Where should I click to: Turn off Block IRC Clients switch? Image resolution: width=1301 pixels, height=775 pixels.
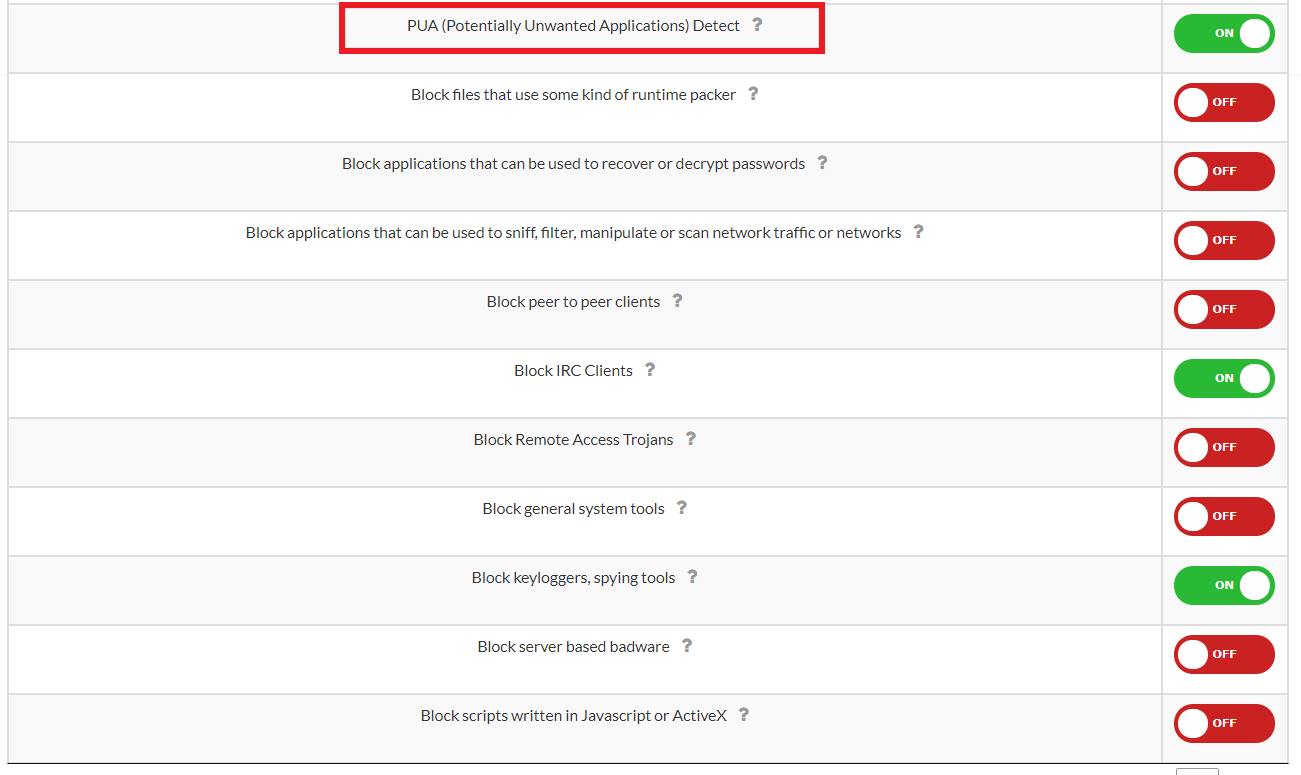tap(1224, 378)
